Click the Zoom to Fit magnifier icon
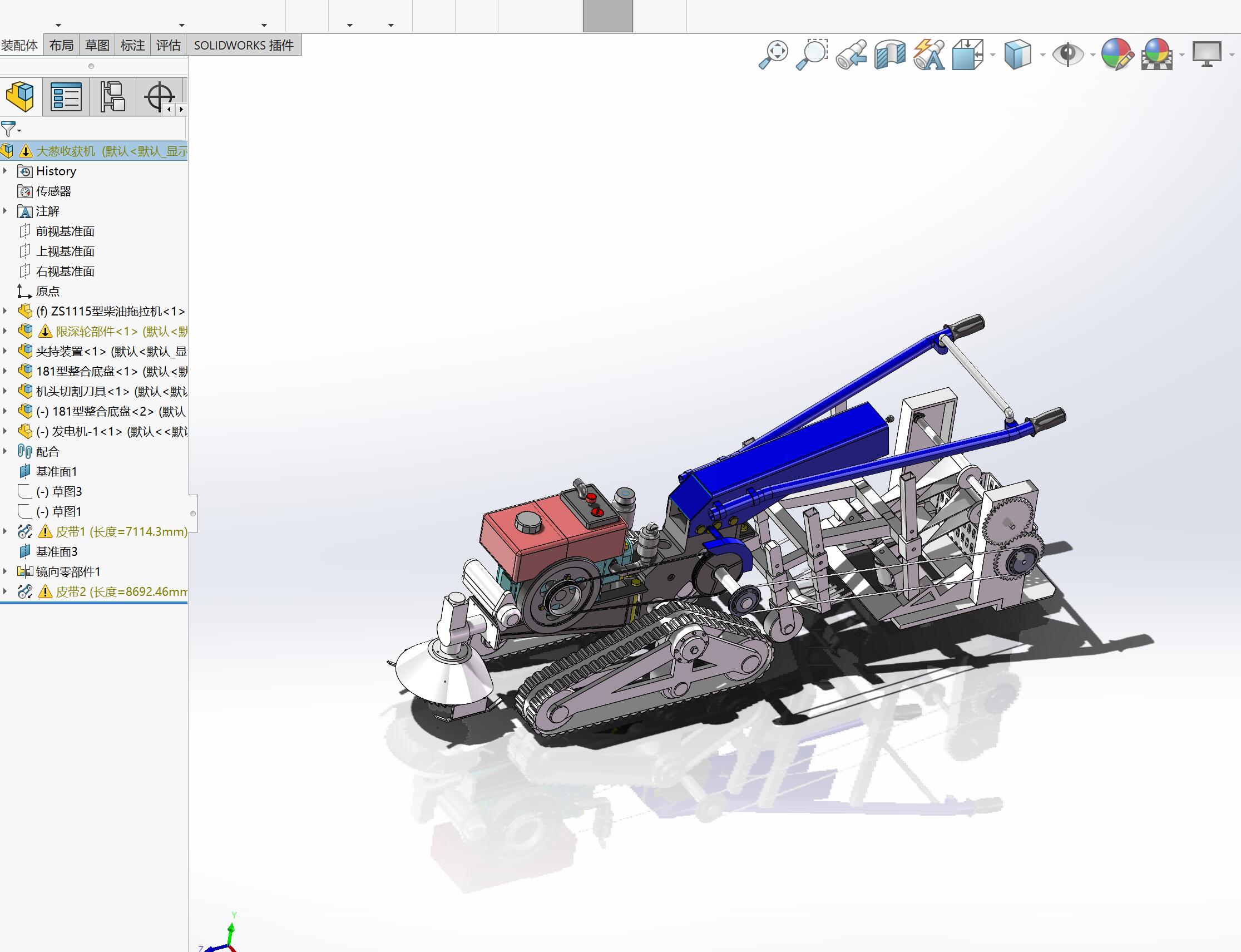Viewport: 1241px width, 952px height. [x=773, y=55]
